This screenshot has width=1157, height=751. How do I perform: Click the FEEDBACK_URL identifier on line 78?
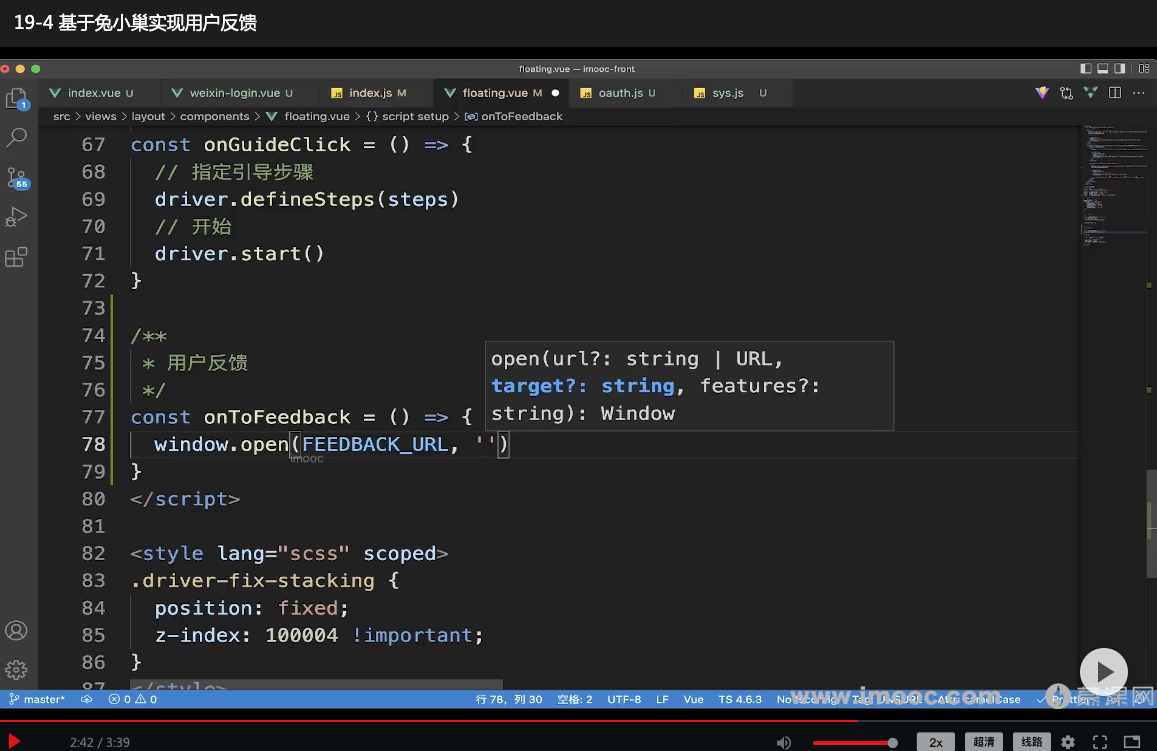pyautogui.click(x=375, y=444)
